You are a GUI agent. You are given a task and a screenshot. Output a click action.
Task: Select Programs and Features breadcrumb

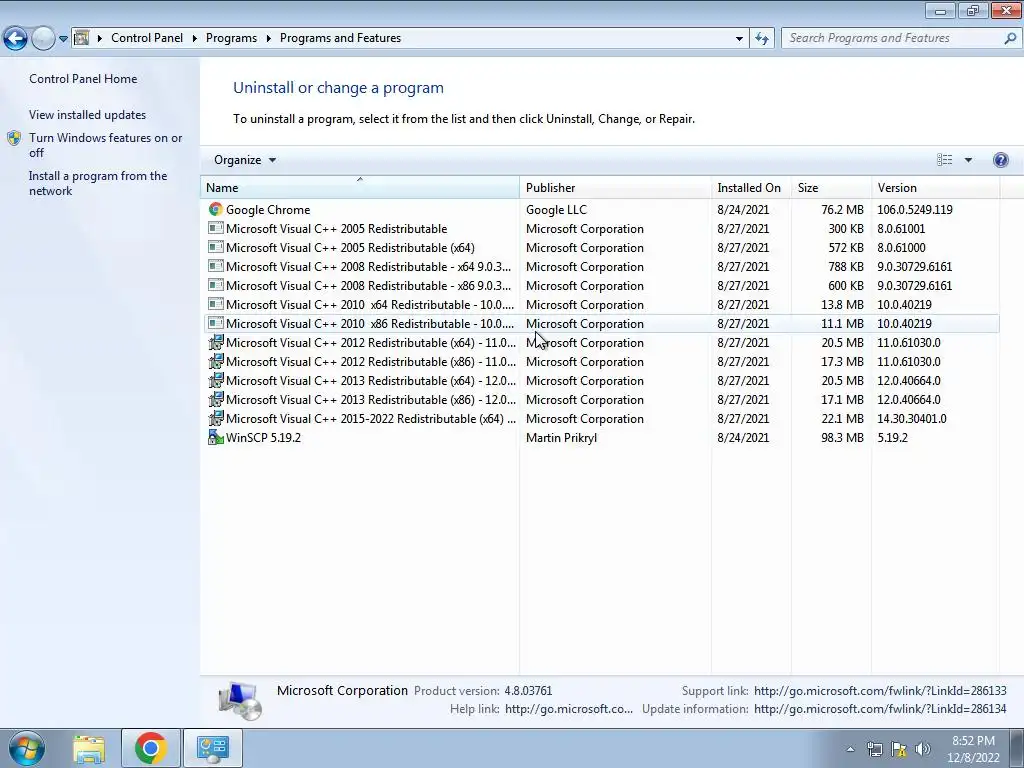click(340, 38)
